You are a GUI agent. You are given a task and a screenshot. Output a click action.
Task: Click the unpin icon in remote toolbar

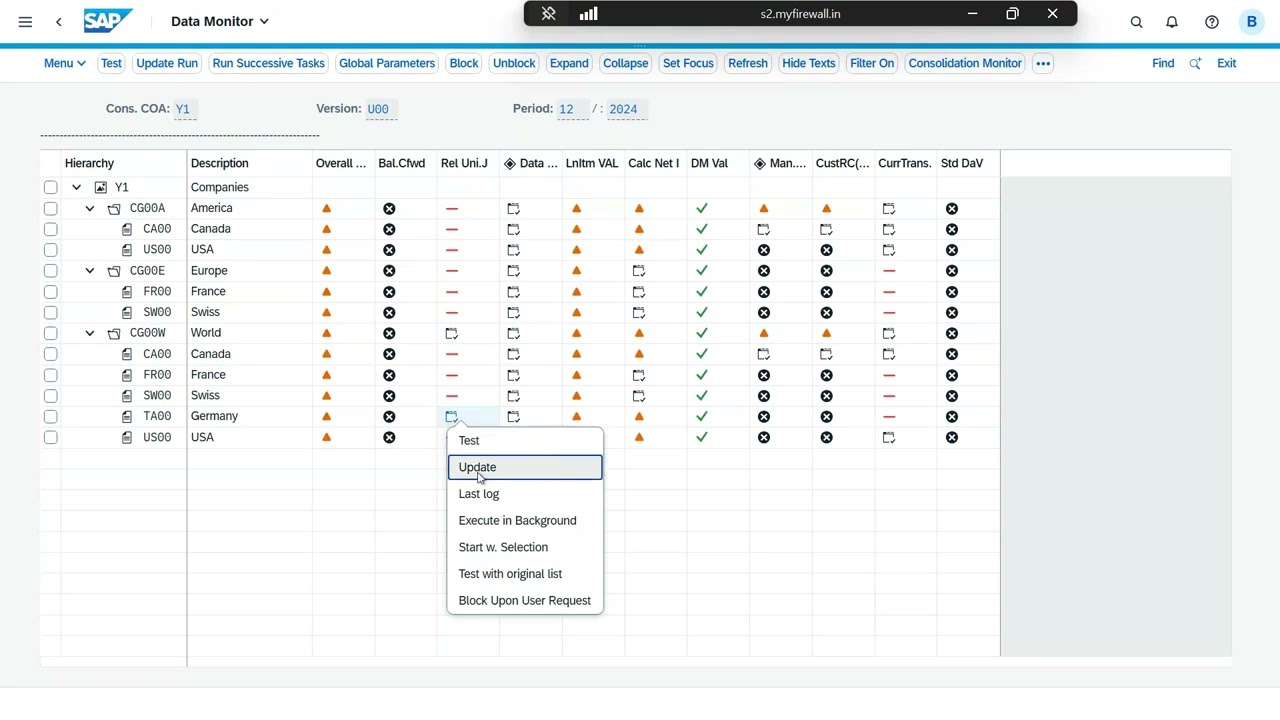click(548, 14)
